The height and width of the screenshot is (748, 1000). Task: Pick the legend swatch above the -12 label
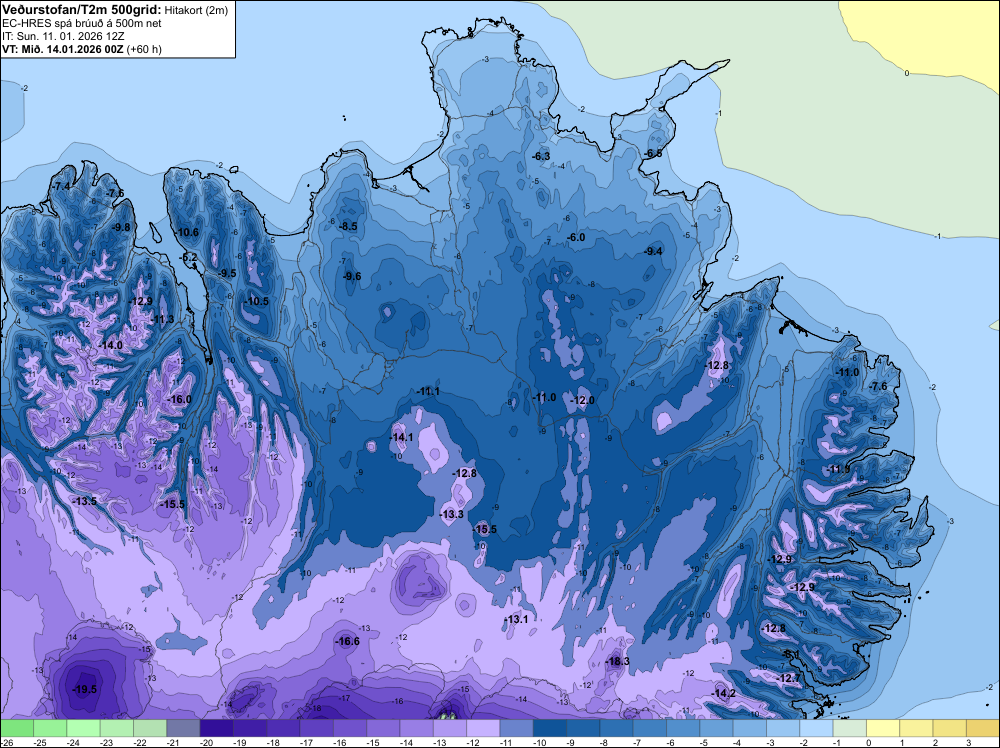(x=483, y=728)
